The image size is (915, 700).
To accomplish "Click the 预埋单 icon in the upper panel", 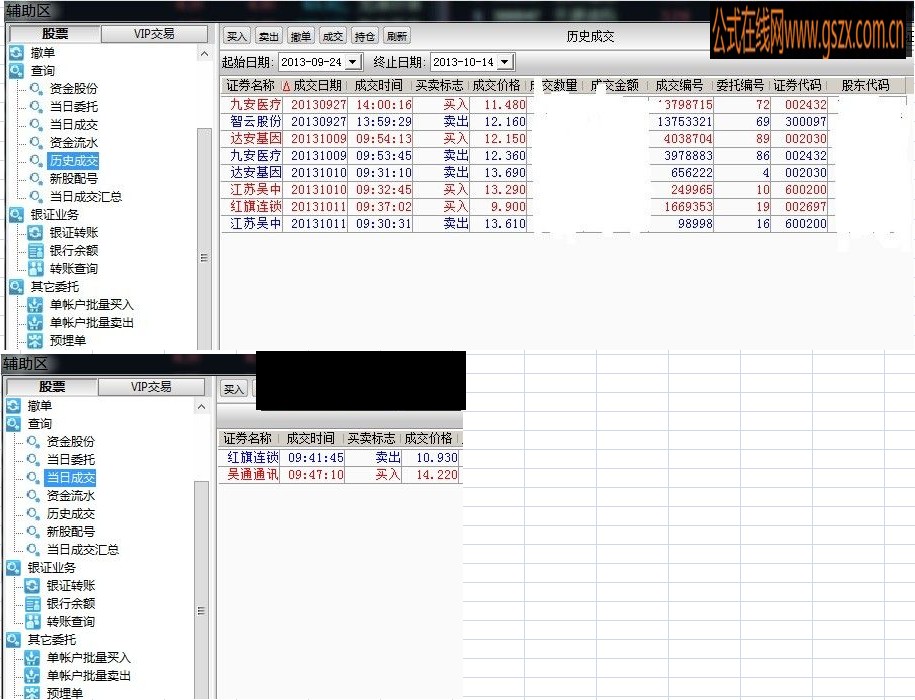I will click(x=36, y=341).
